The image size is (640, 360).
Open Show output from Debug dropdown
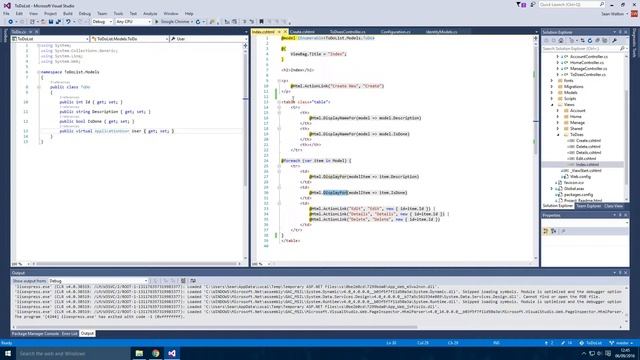click(x=98, y=281)
